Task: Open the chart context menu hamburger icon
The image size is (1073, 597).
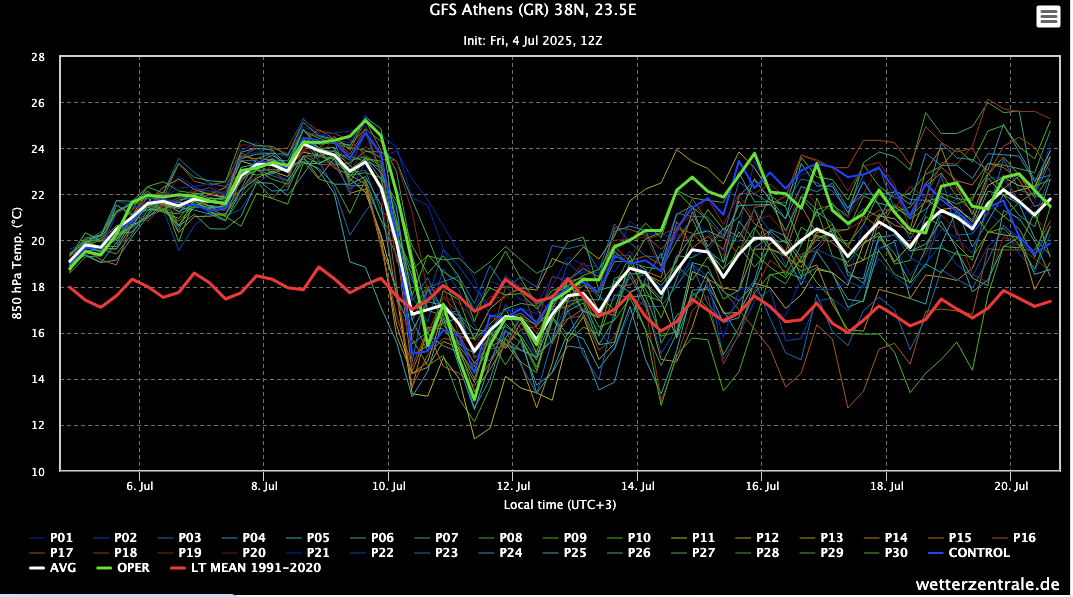Action: [x=1048, y=16]
